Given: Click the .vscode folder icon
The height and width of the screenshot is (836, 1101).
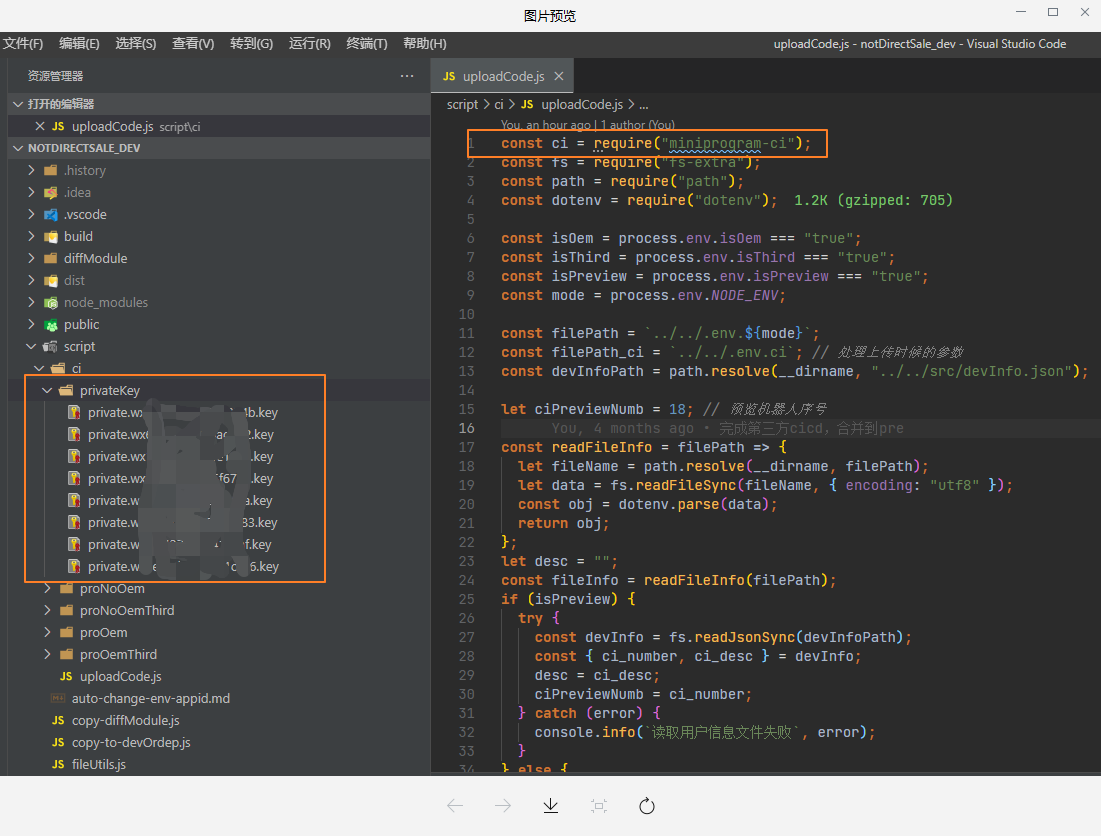Looking at the screenshot, I should pos(51,214).
